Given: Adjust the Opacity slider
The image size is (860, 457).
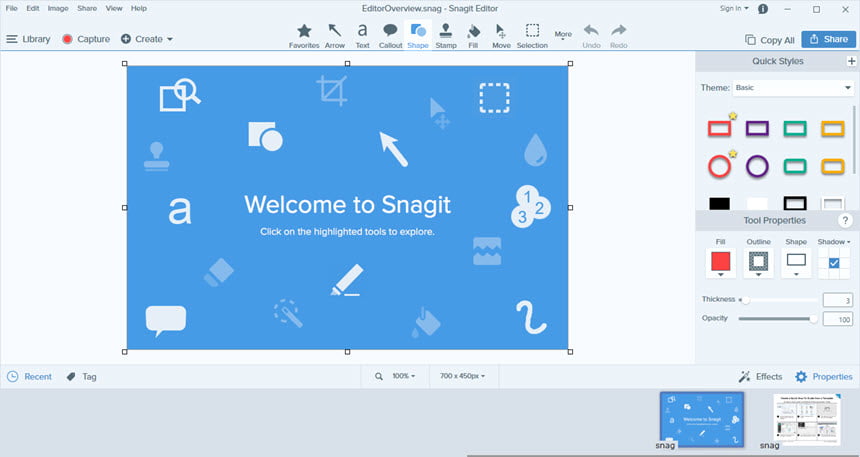Looking at the screenshot, I should tap(778, 319).
